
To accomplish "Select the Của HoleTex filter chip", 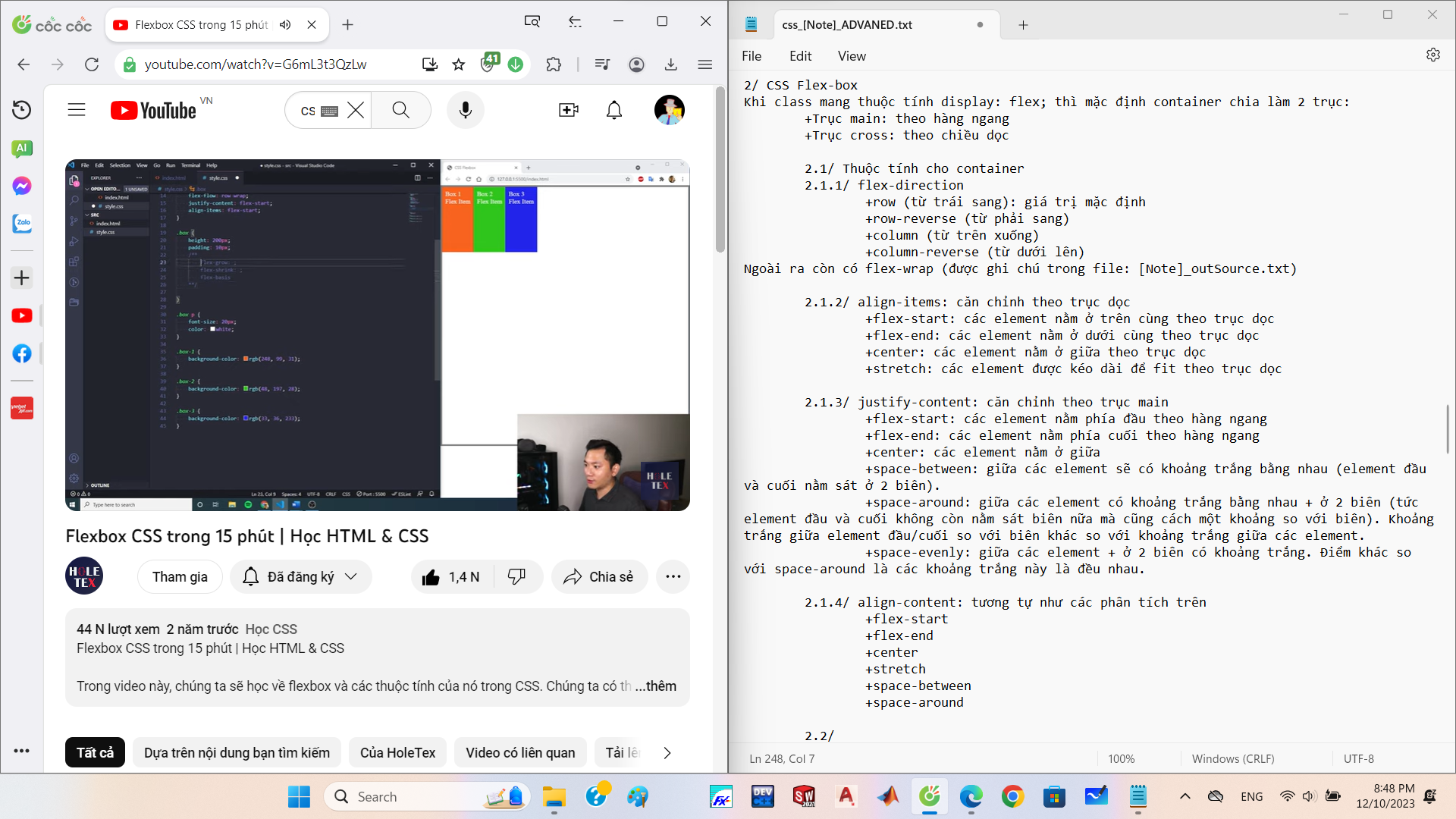I will [x=397, y=753].
